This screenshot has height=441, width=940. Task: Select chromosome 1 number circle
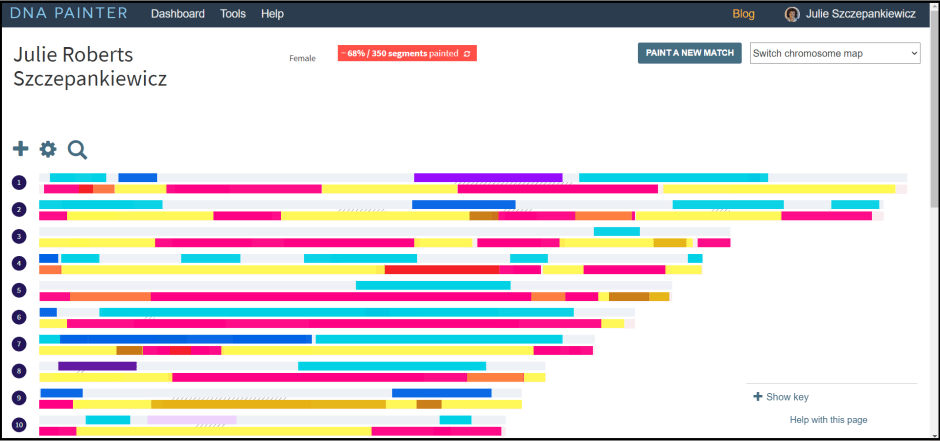tap(19, 182)
